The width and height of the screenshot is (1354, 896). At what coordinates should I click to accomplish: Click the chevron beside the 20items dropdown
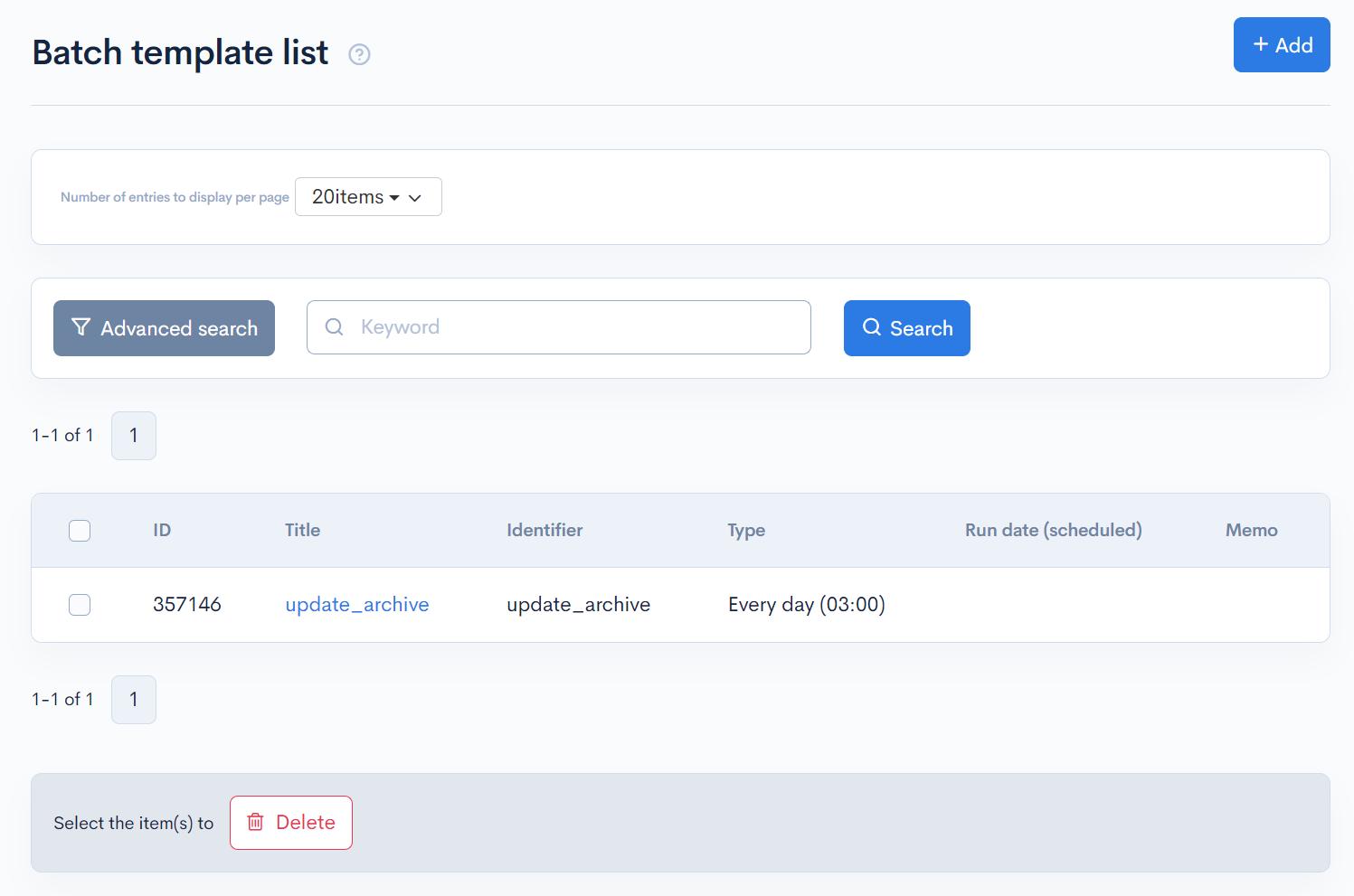coord(416,197)
